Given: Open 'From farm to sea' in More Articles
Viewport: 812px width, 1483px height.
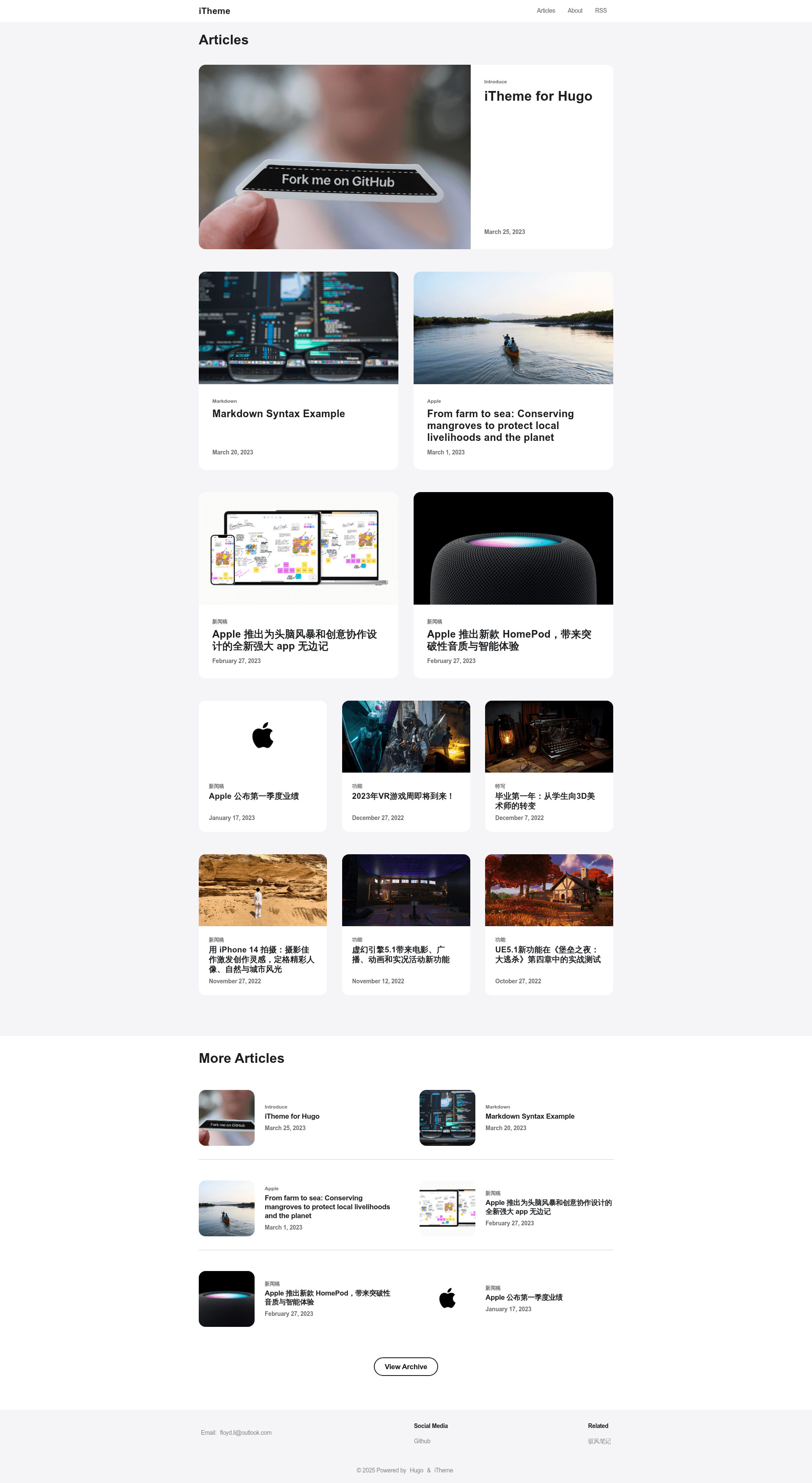Looking at the screenshot, I should click(x=327, y=1207).
